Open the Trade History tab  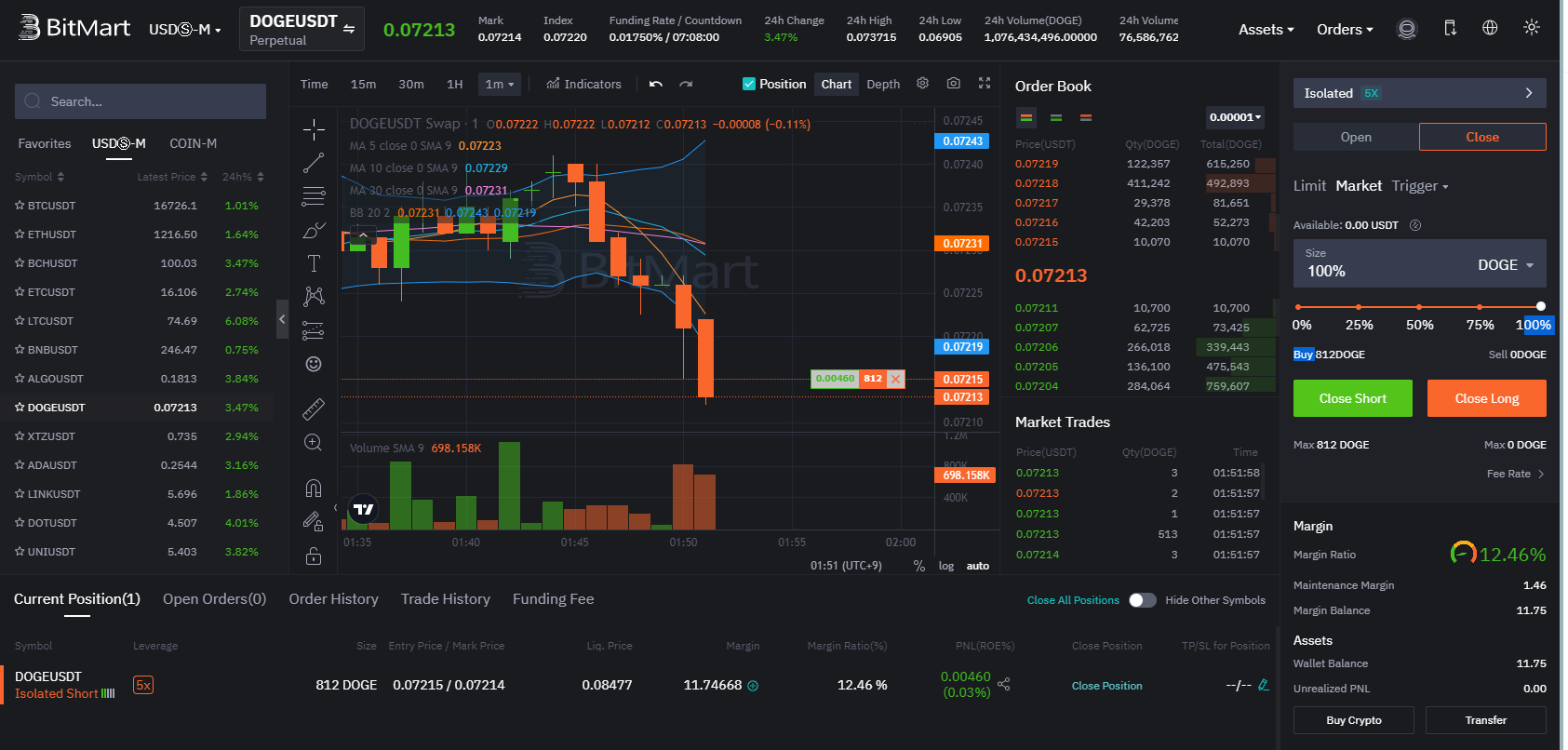click(446, 599)
